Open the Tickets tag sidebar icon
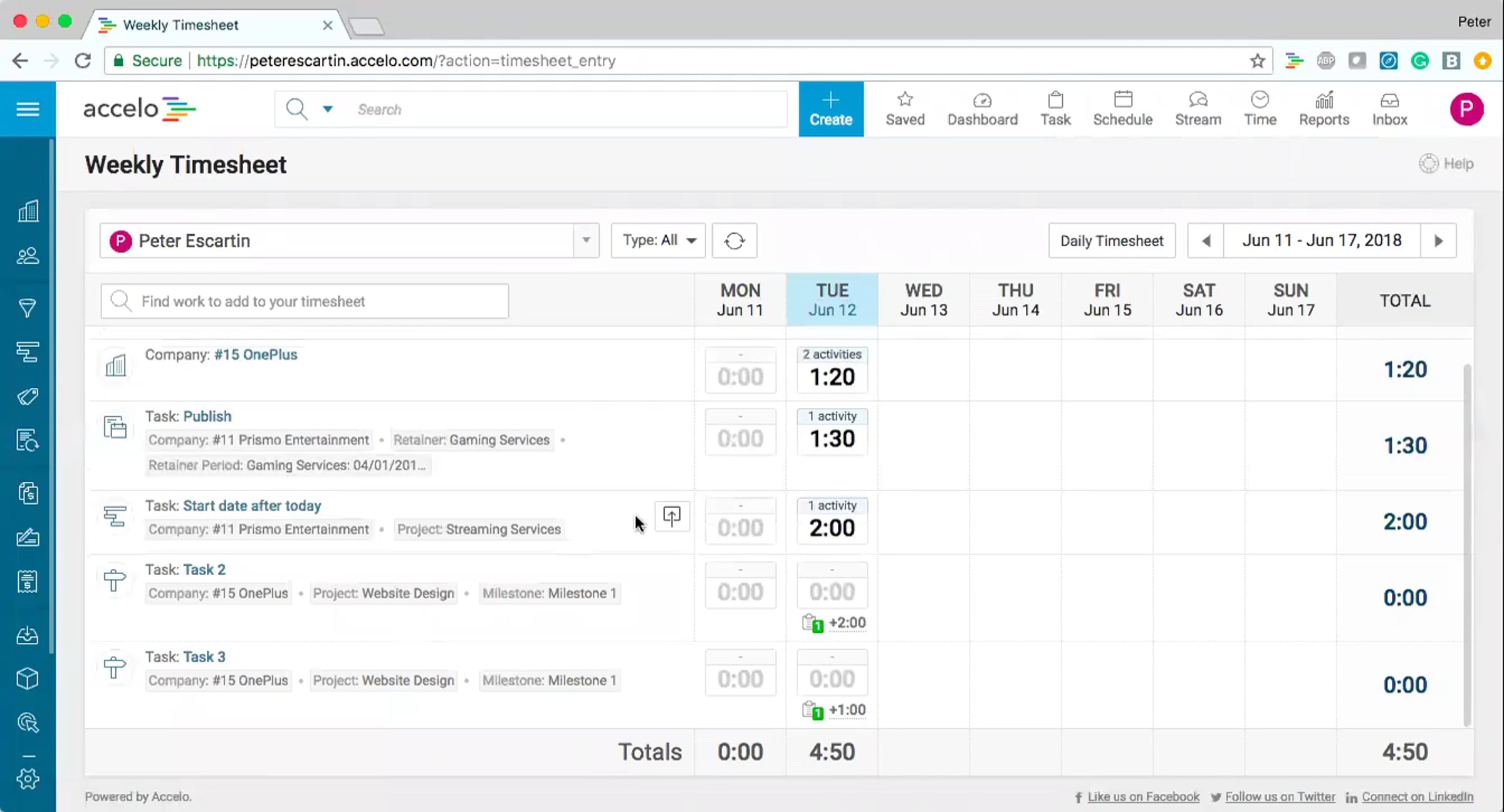Image resolution: width=1504 pixels, height=812 pixels. 28,396
